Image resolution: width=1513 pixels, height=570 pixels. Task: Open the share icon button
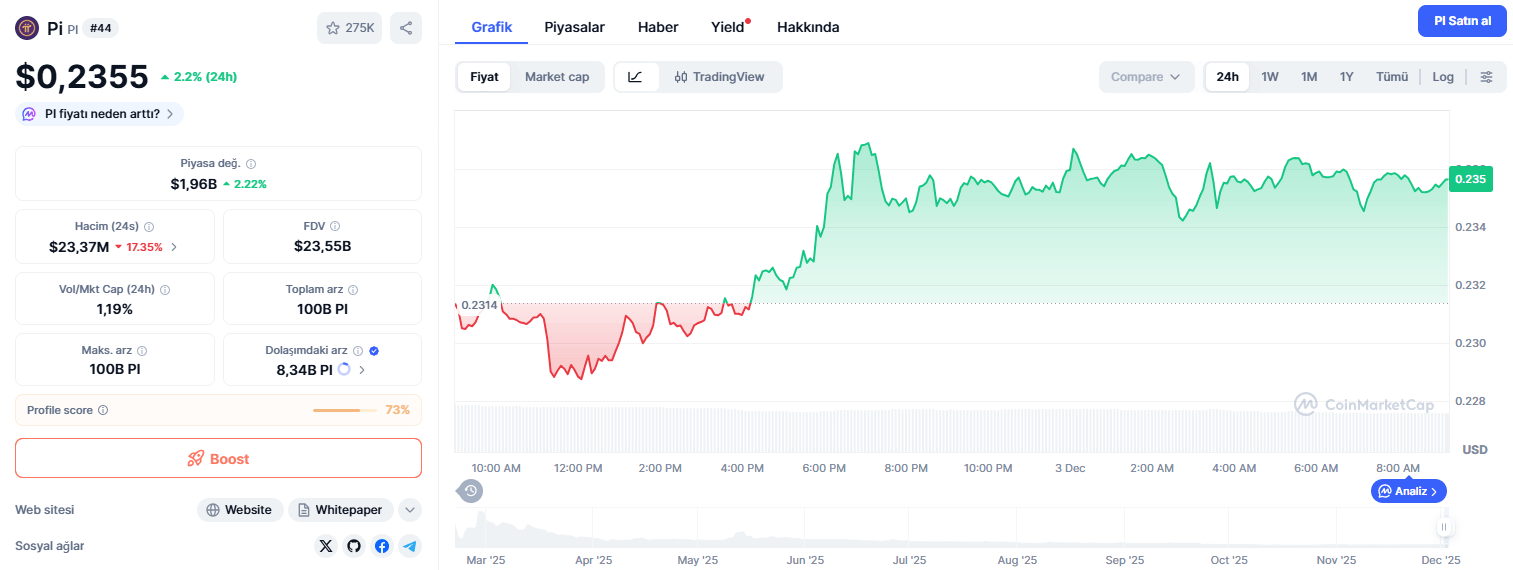tap(406, 28)
